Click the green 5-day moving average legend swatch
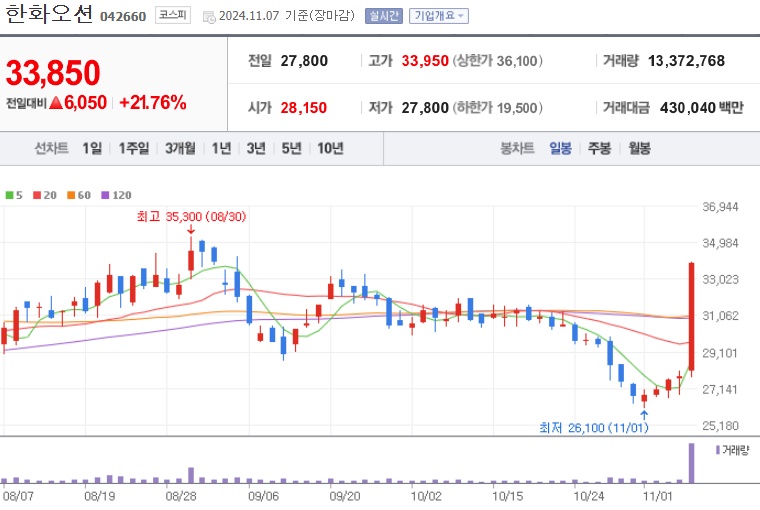 point(9,195)
